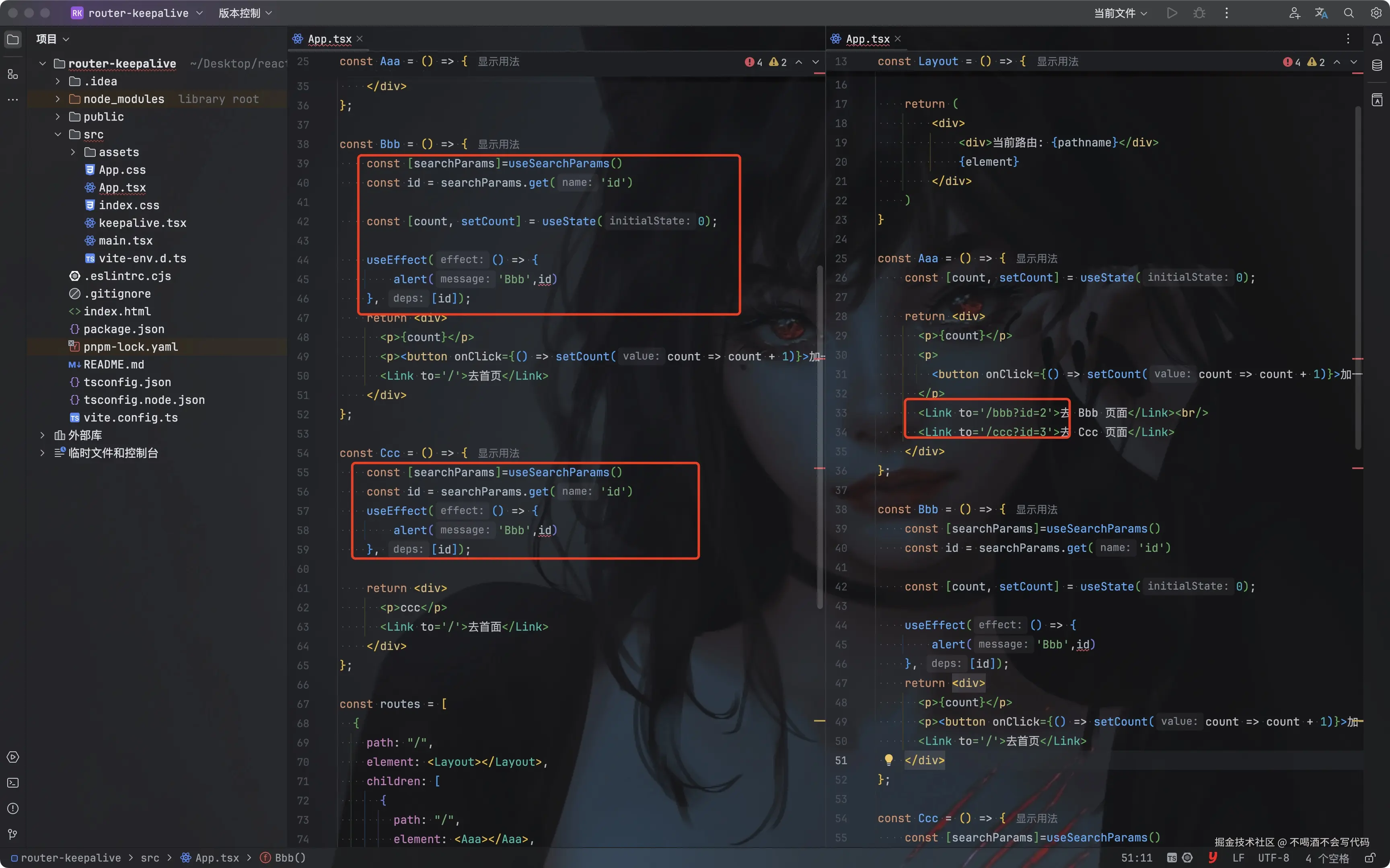Click the UTF-8 encoding in status bar
Image resolution: width=1390 pixels, height=868 pixels.
click(x=1273, y=858)
